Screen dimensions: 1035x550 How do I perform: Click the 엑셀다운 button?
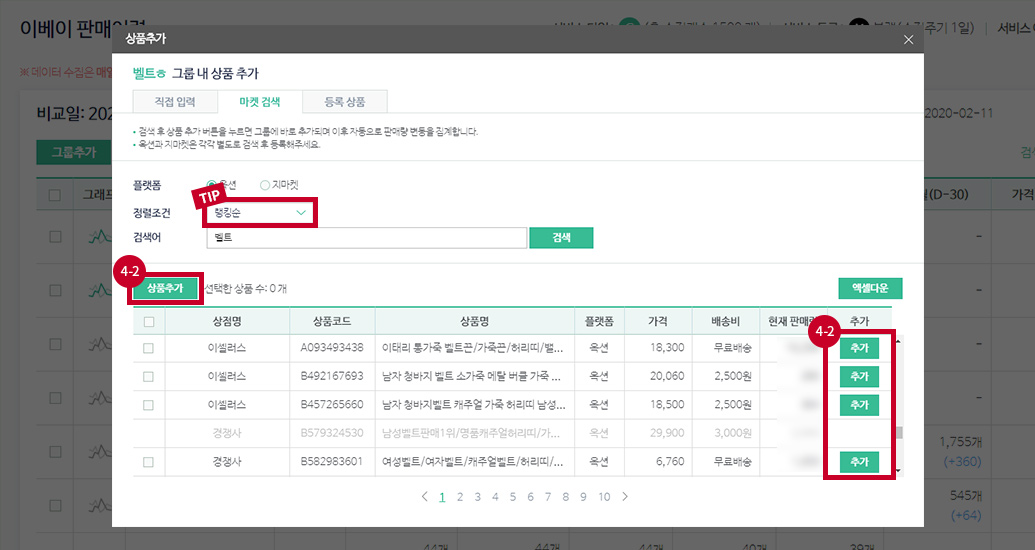870,289
